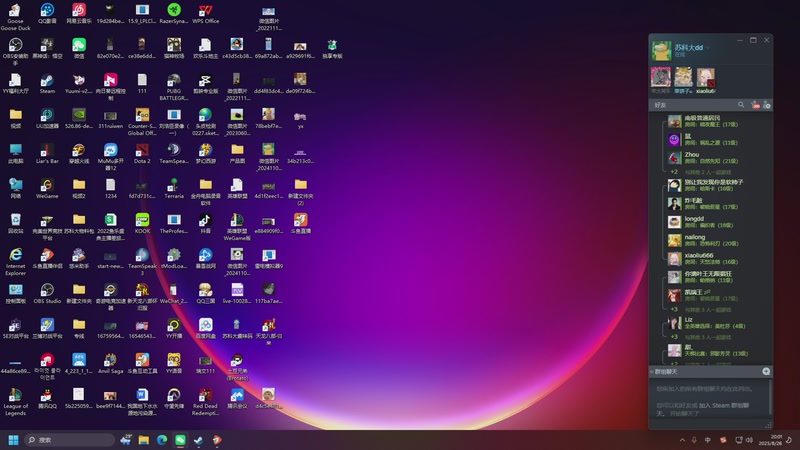Select the Counter-Strike Global Offensive icon
The width and height of the screenshot is (800, 450).
point(142,121)
